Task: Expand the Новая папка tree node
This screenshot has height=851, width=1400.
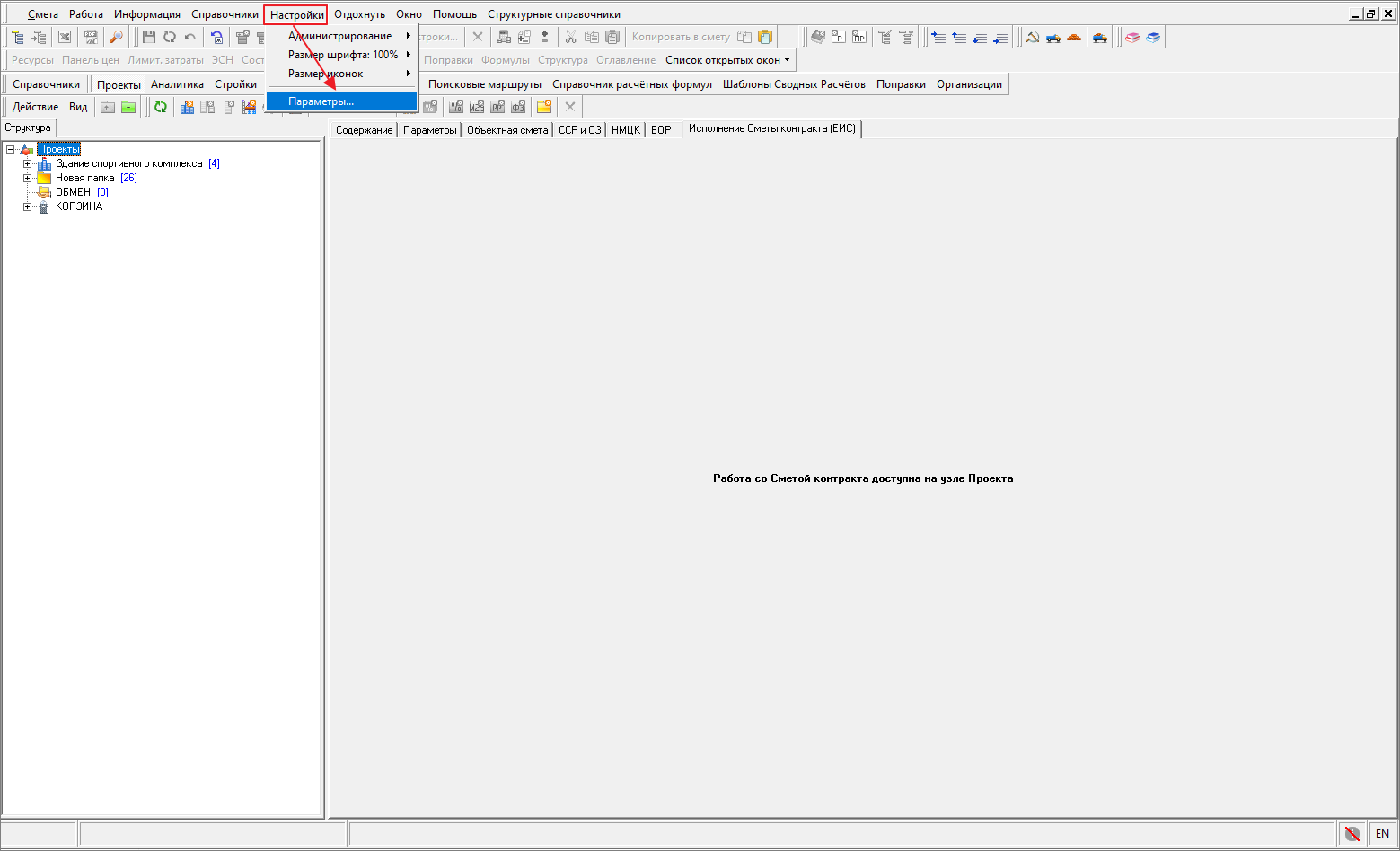Action: pos(27,178)
